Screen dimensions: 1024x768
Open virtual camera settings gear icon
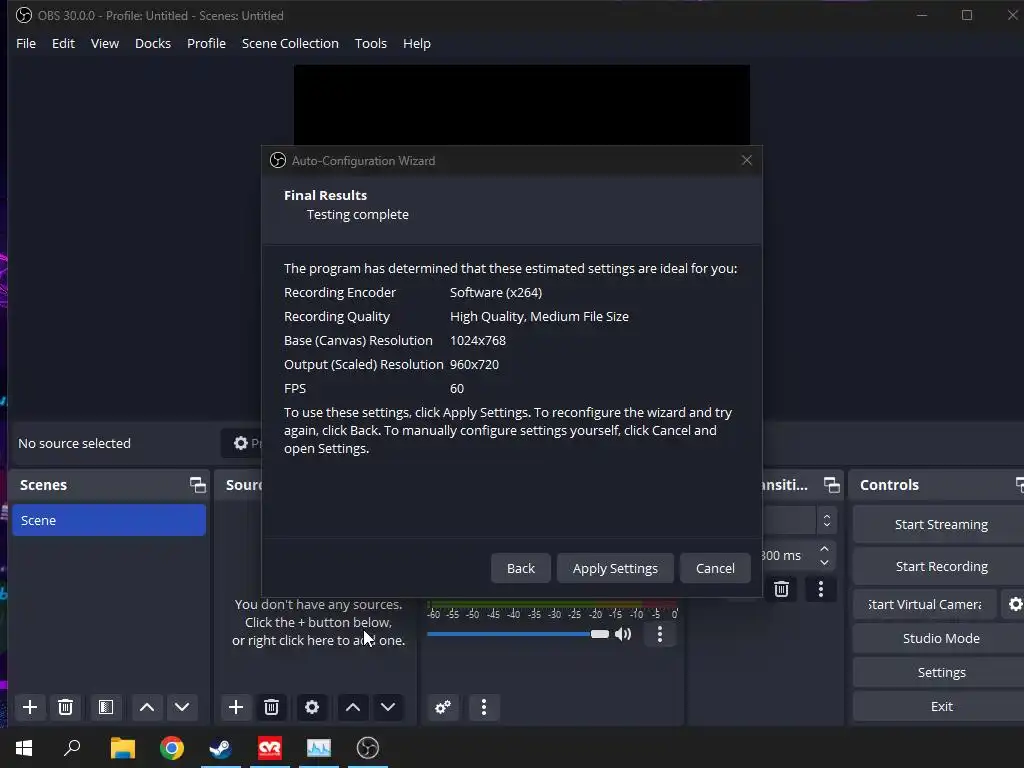click(1015, 604)
